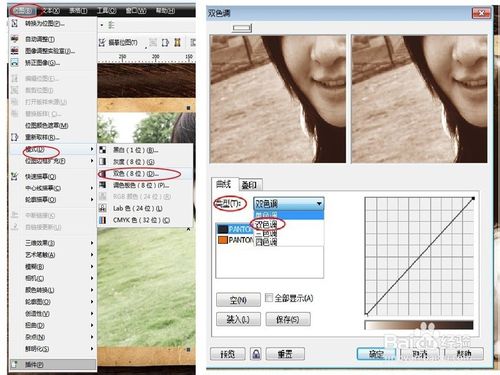The width and height of the screenshot is (500, 375).
Task: Click the crop bitmap toolbar icon
Action: (x=165, y=42)
